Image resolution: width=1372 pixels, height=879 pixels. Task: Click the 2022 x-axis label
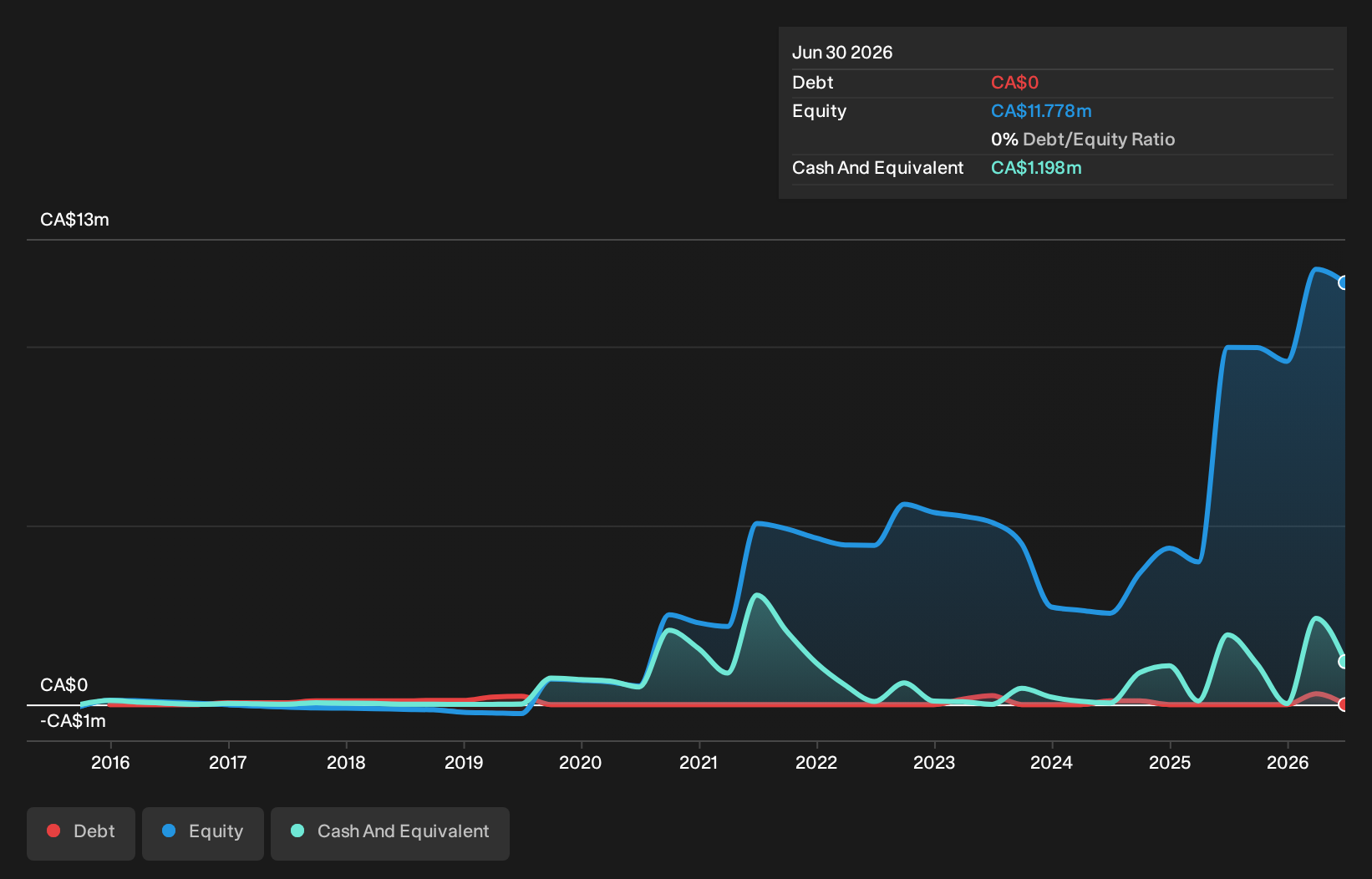816,762
